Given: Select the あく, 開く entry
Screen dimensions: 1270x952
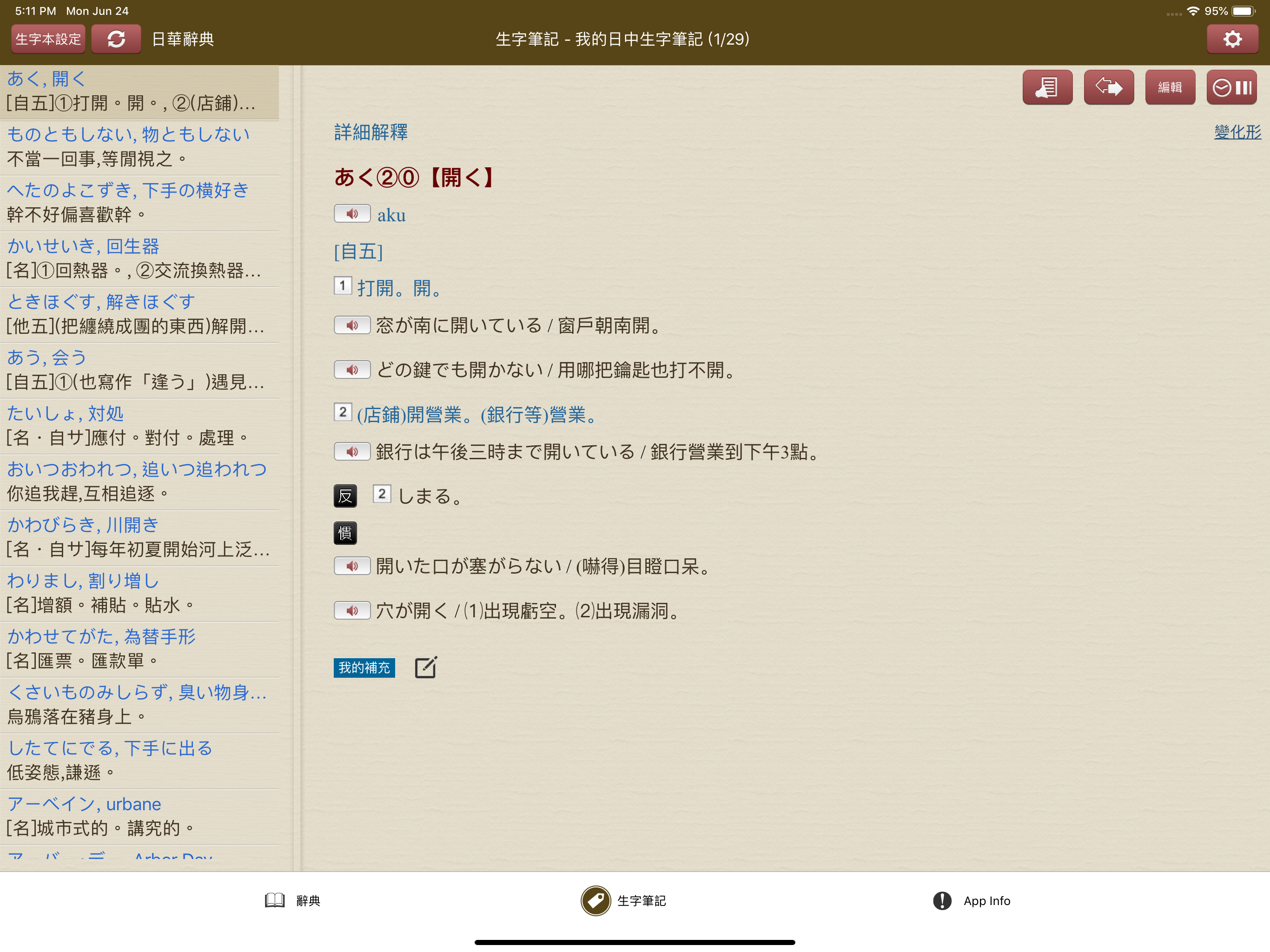Looking at the screenshot, I should coord(139,92).
